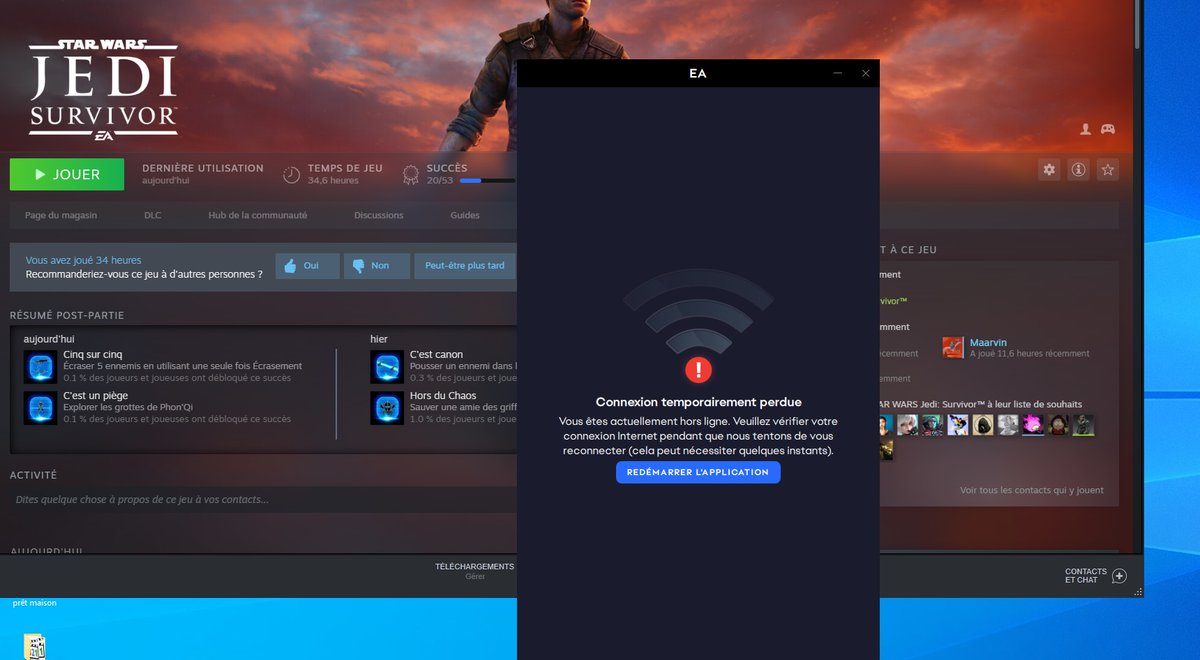Click the clock icon next to Temps de jeu
The height and width of the screenshot is (660, 1200).
point(291,174)
